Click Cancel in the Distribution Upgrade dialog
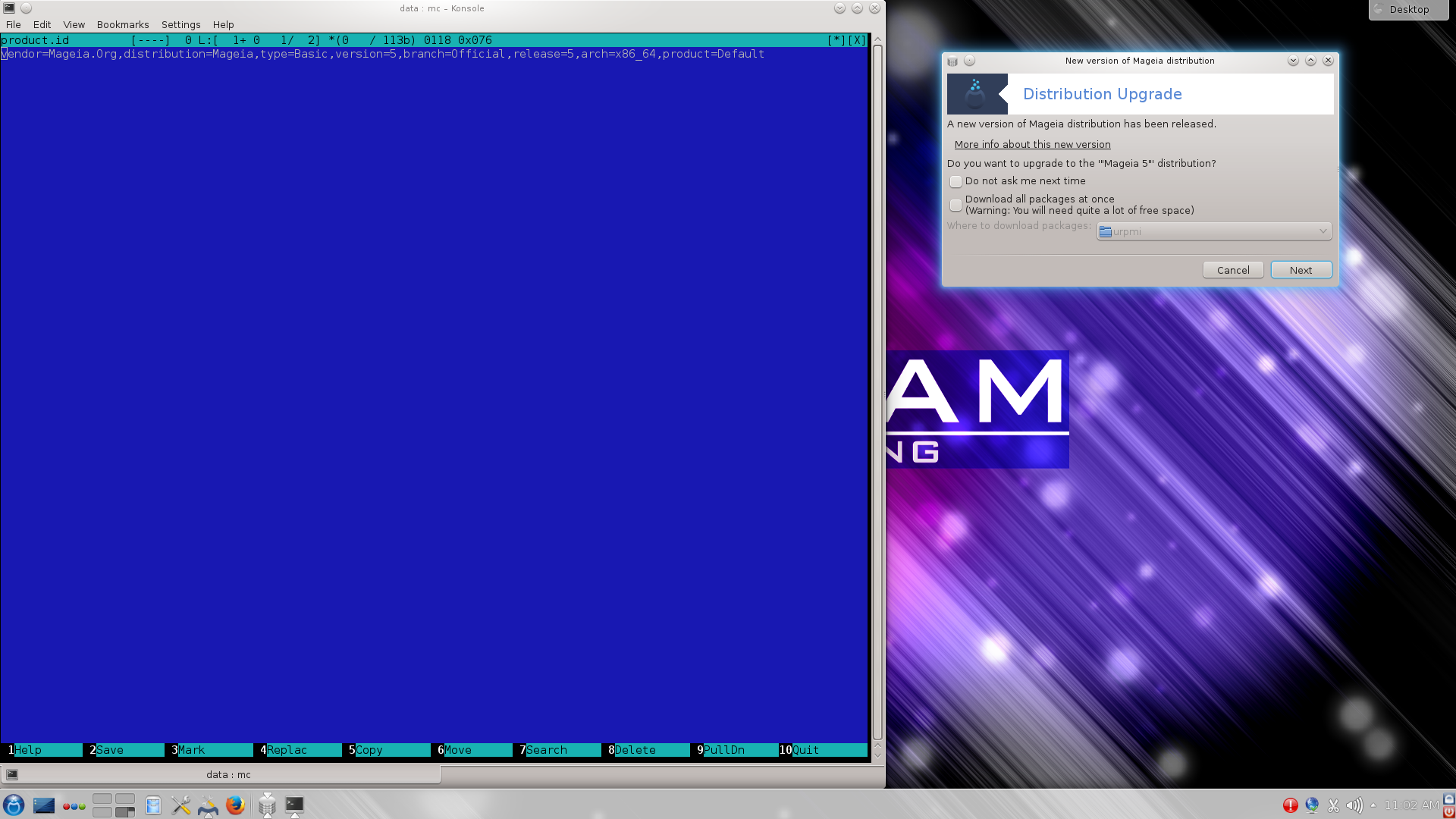Viewport: 1456px width, 819px height. click(1233, 270)
